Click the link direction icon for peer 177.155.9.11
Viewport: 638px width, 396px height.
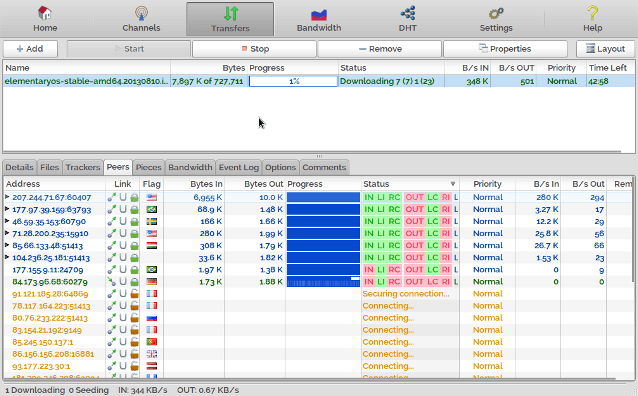coord(111,269)
